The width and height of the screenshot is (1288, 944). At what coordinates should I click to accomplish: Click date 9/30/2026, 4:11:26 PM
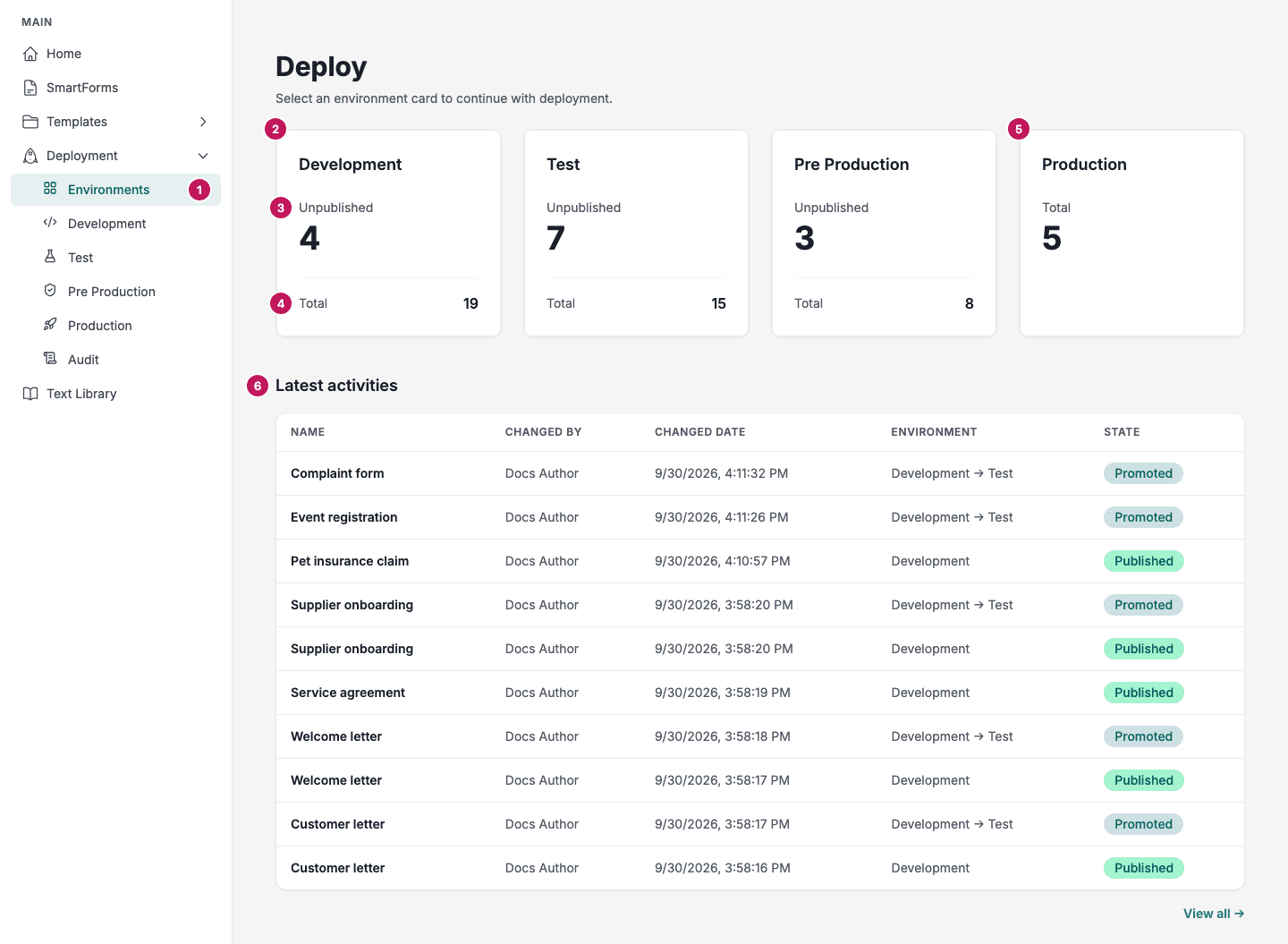(x=722, y=517)
